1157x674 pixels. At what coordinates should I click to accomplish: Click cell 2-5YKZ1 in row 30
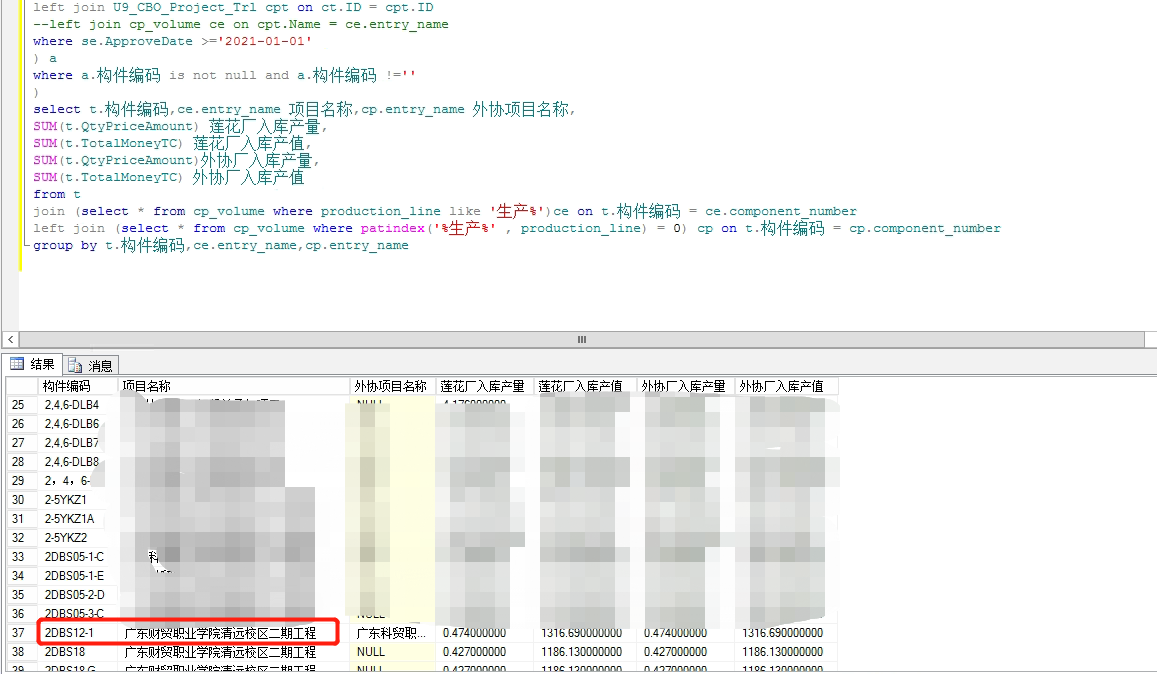coord(66,500)
